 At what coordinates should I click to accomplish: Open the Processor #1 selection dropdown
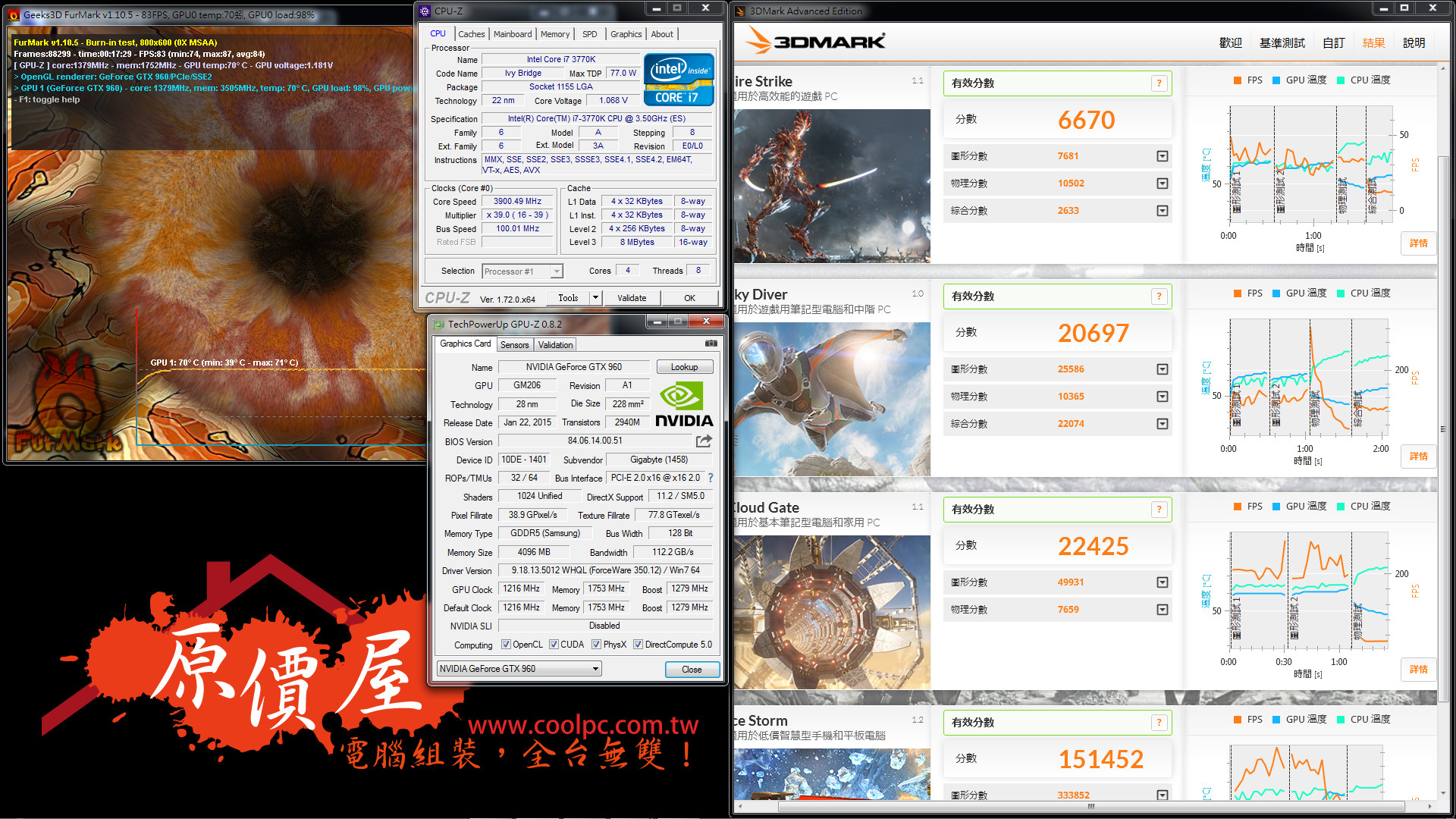coord(522,271)
